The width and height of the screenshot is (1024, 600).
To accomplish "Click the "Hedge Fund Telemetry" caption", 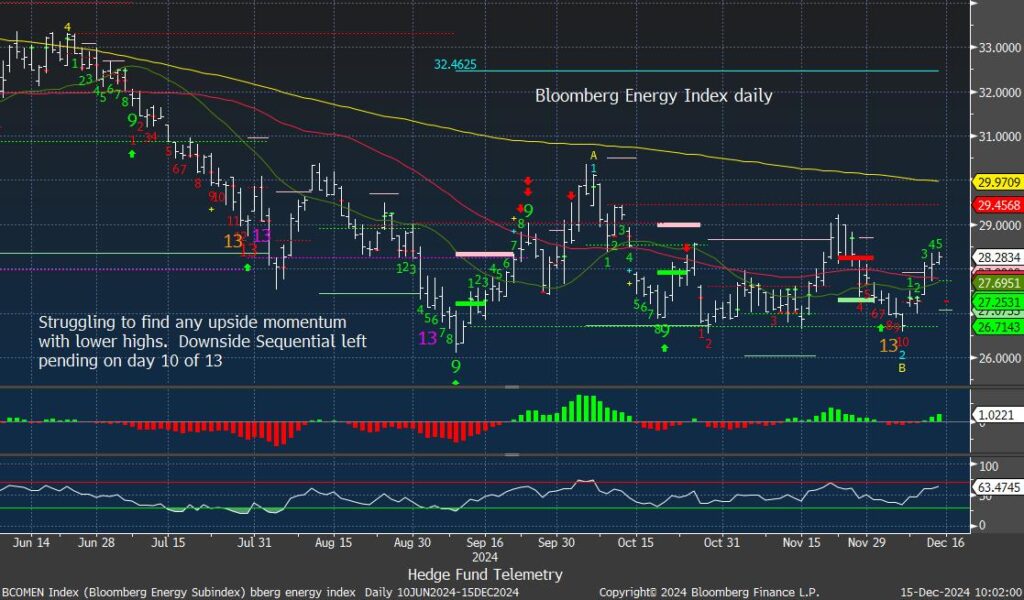I will [x=485, y=575].
